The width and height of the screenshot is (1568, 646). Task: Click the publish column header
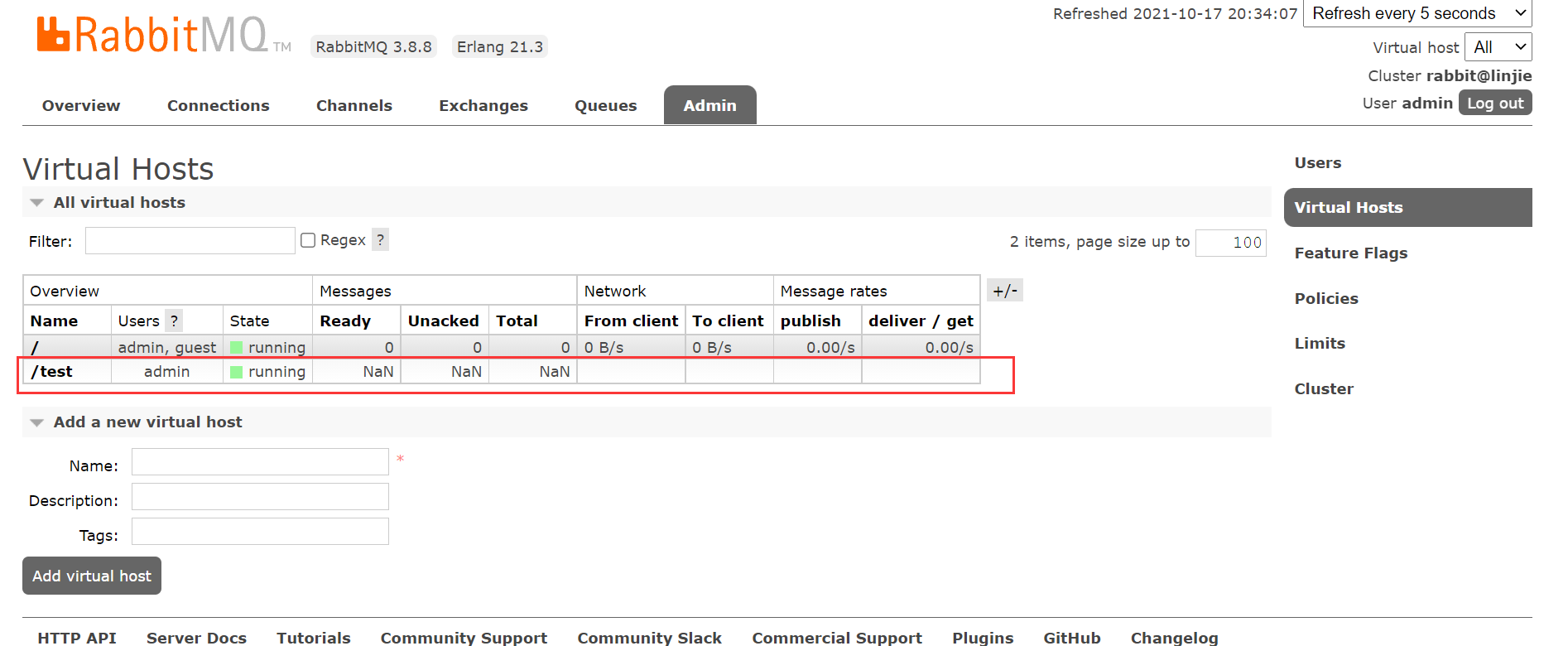pyautogui.click(x=810, y=321)
